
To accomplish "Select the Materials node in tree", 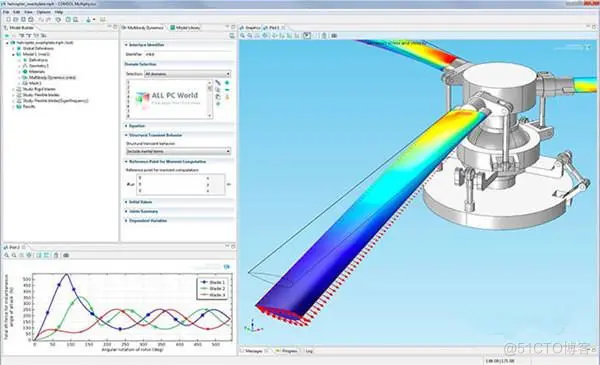I will [37, 72].
